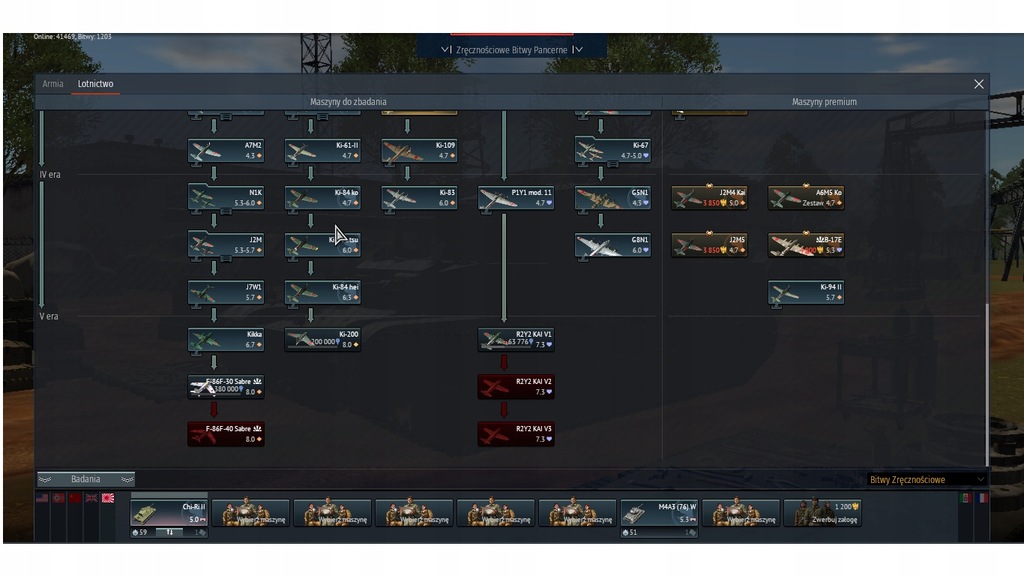Click Zwerbuj załogę to recruit a crew
1024x576 pixels.
tap(822, 513)
